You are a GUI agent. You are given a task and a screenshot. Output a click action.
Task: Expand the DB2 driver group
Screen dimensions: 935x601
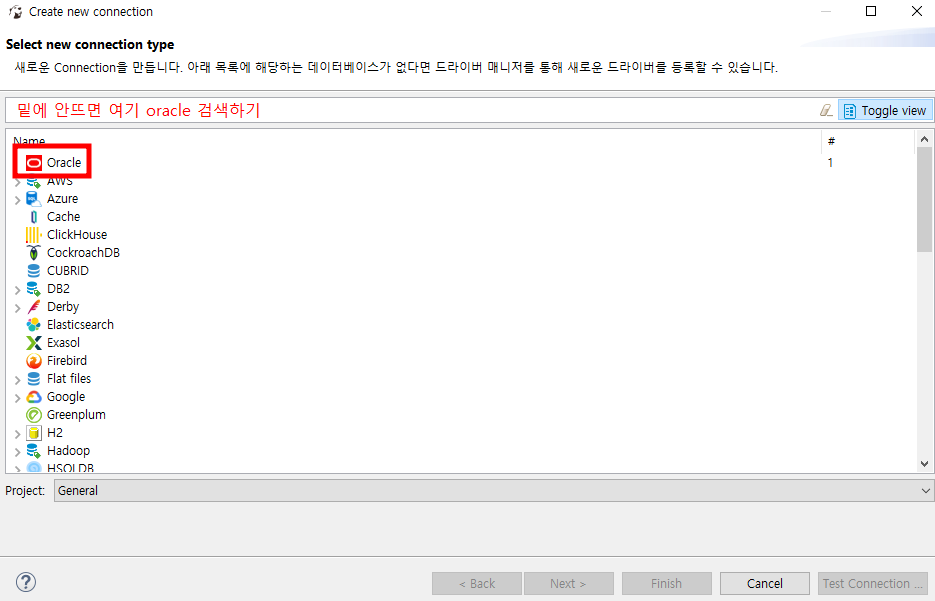tap(17, 290)
